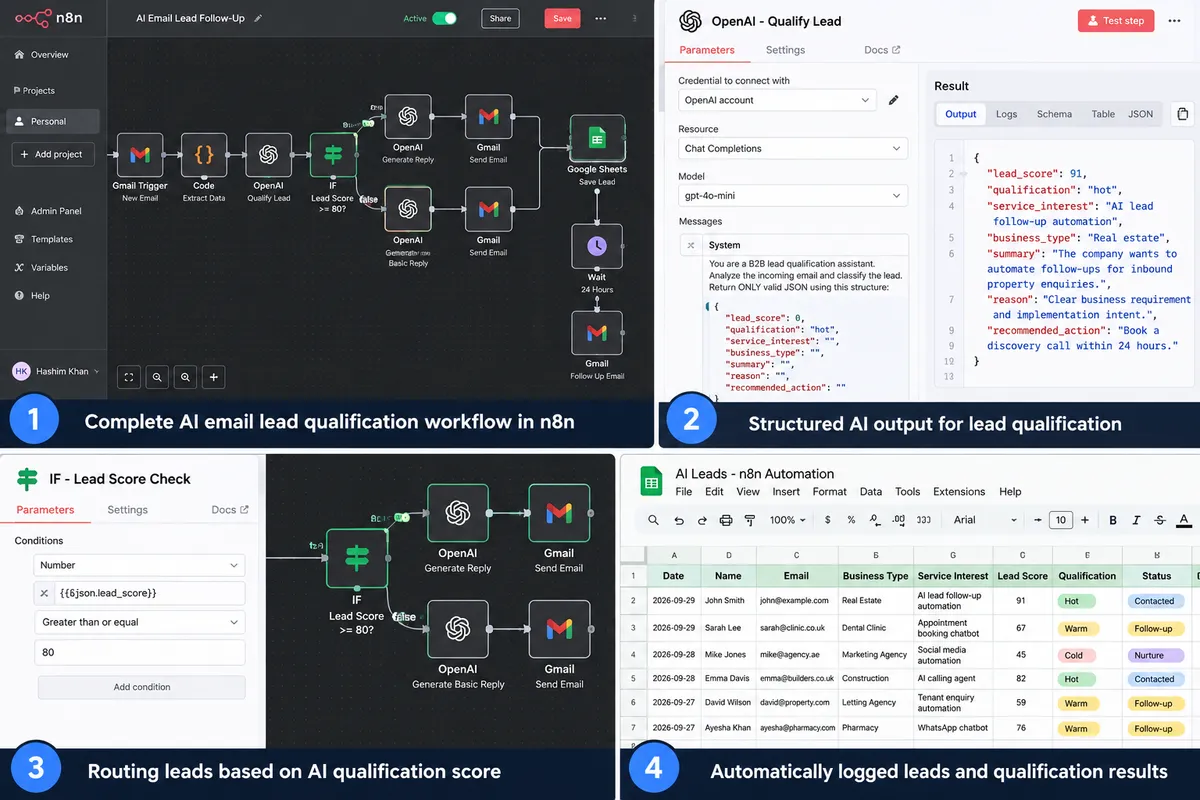
Task: Open the 100% zoom dropdown in Sheets
Action: pyautogui.click(x=788, y=520)
